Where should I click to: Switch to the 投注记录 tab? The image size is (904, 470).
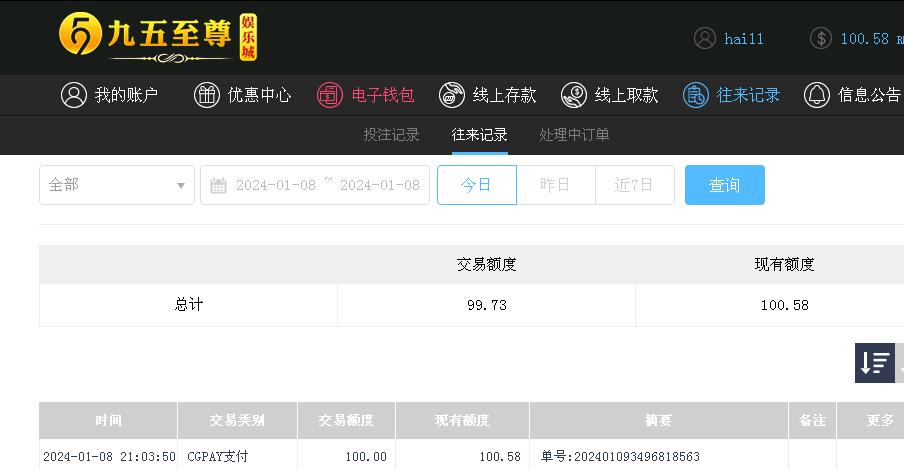391,135
